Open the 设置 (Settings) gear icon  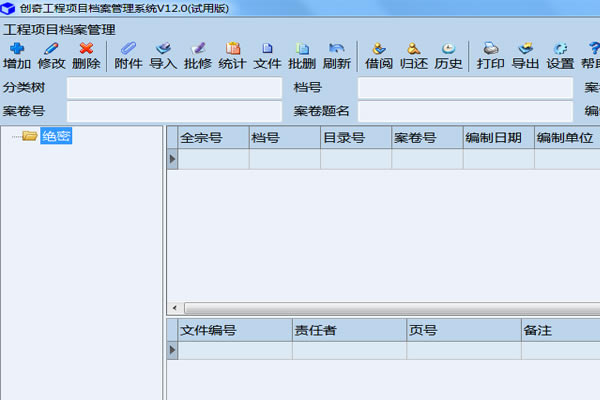(560, 55)
